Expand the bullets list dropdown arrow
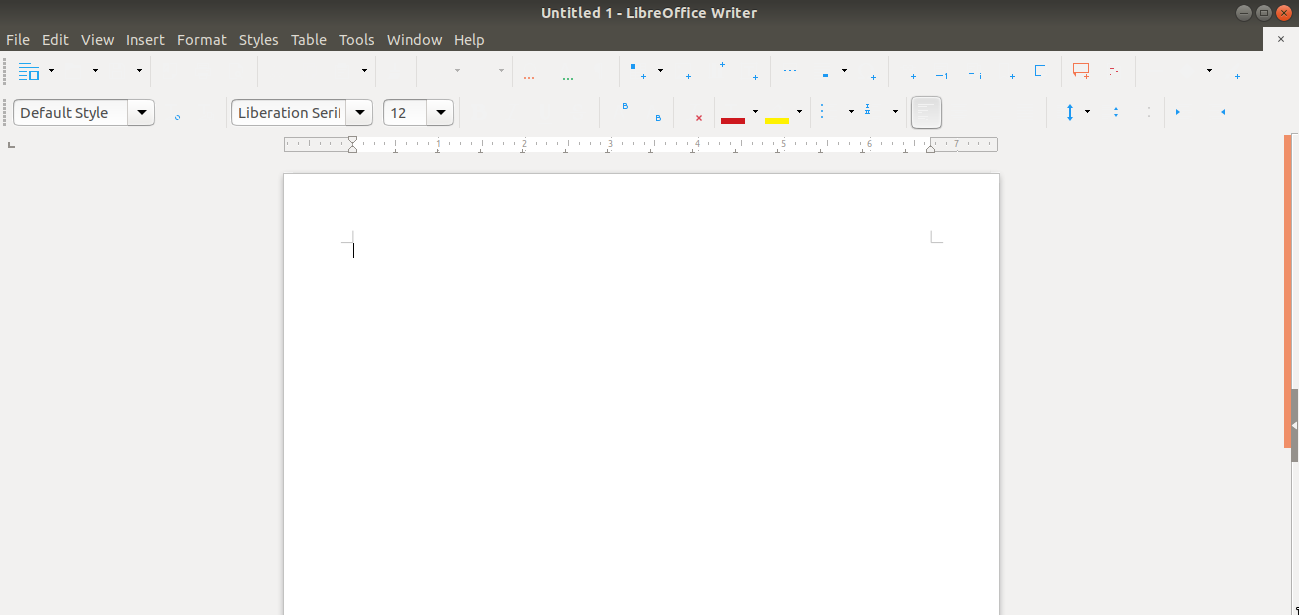This screenshot has height=615, width=1299. (x=851, y=112)
